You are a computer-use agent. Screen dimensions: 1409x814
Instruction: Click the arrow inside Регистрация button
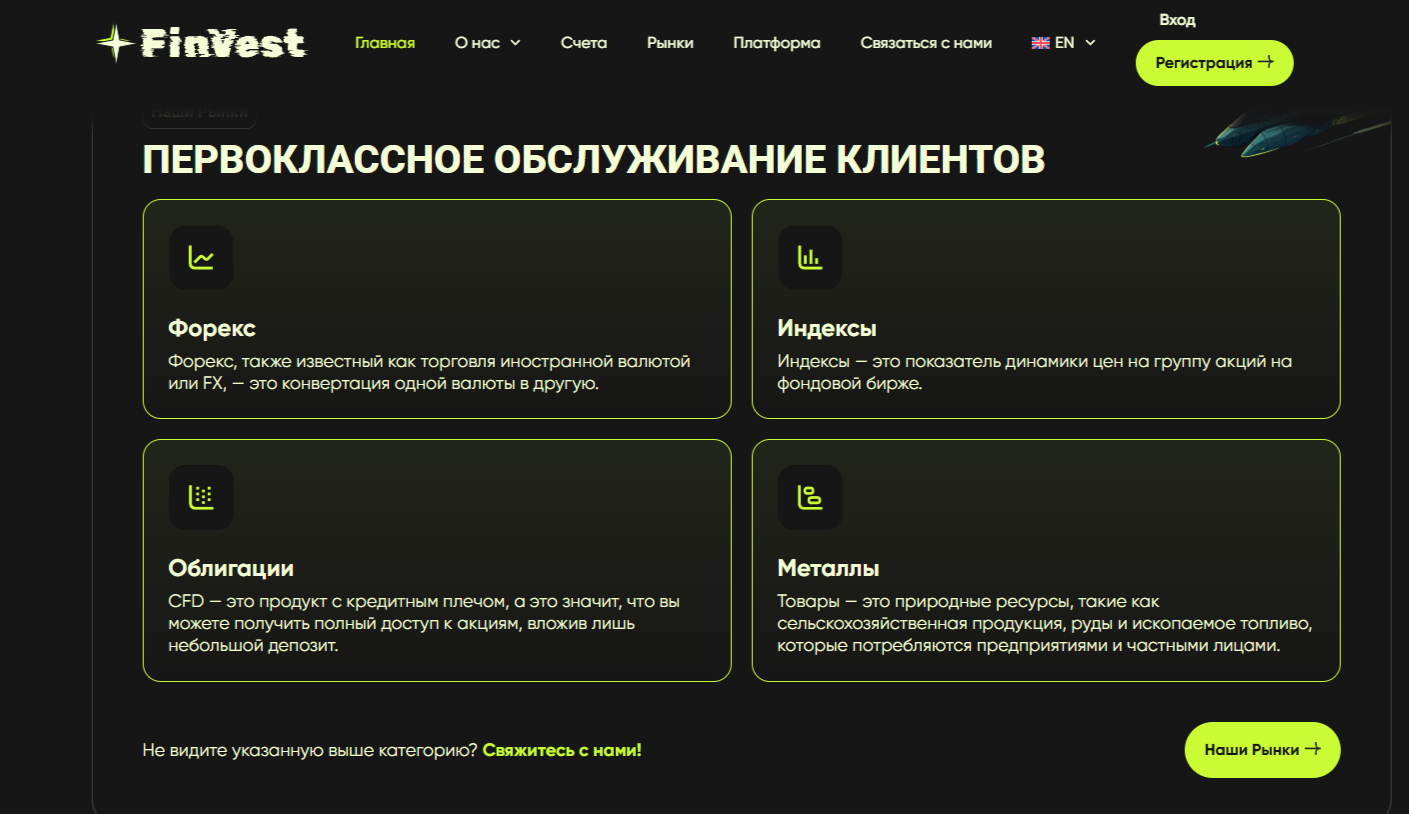click(x=1266, y=62)
